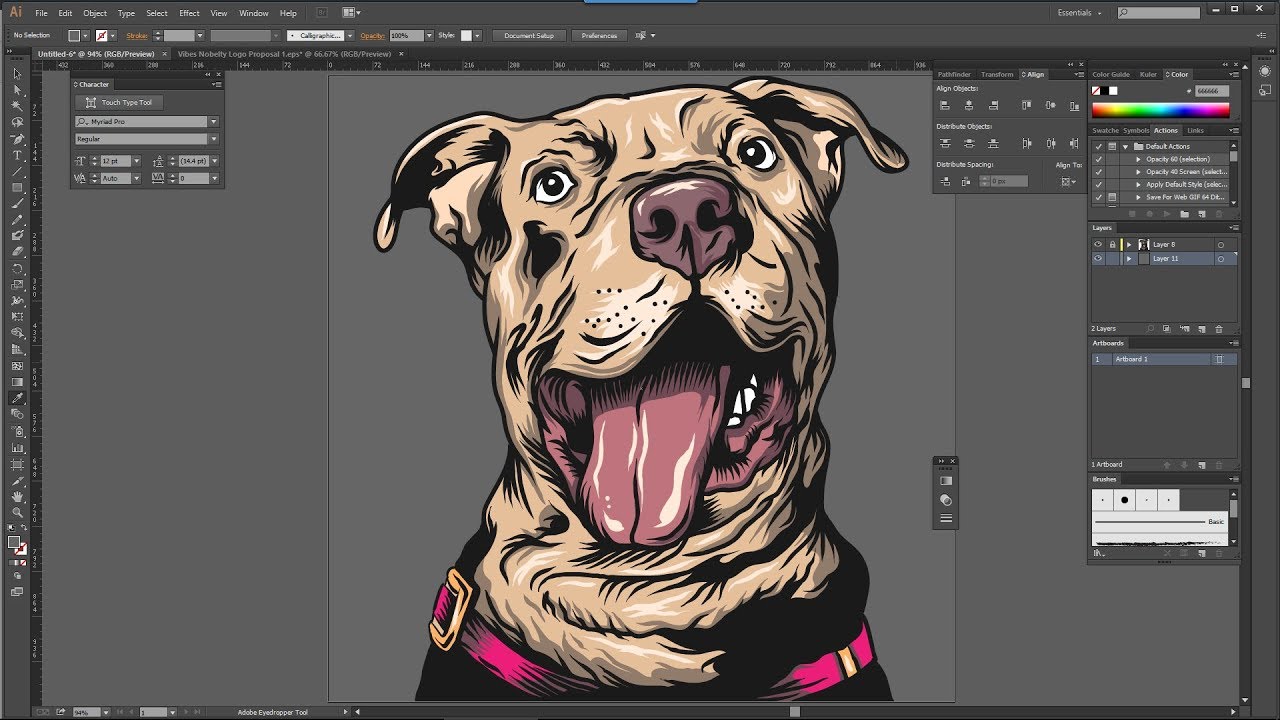Pick the Hand tool
Image resolution: width=1280 pixels, height=720 pixels.
(x=18, y=494)
